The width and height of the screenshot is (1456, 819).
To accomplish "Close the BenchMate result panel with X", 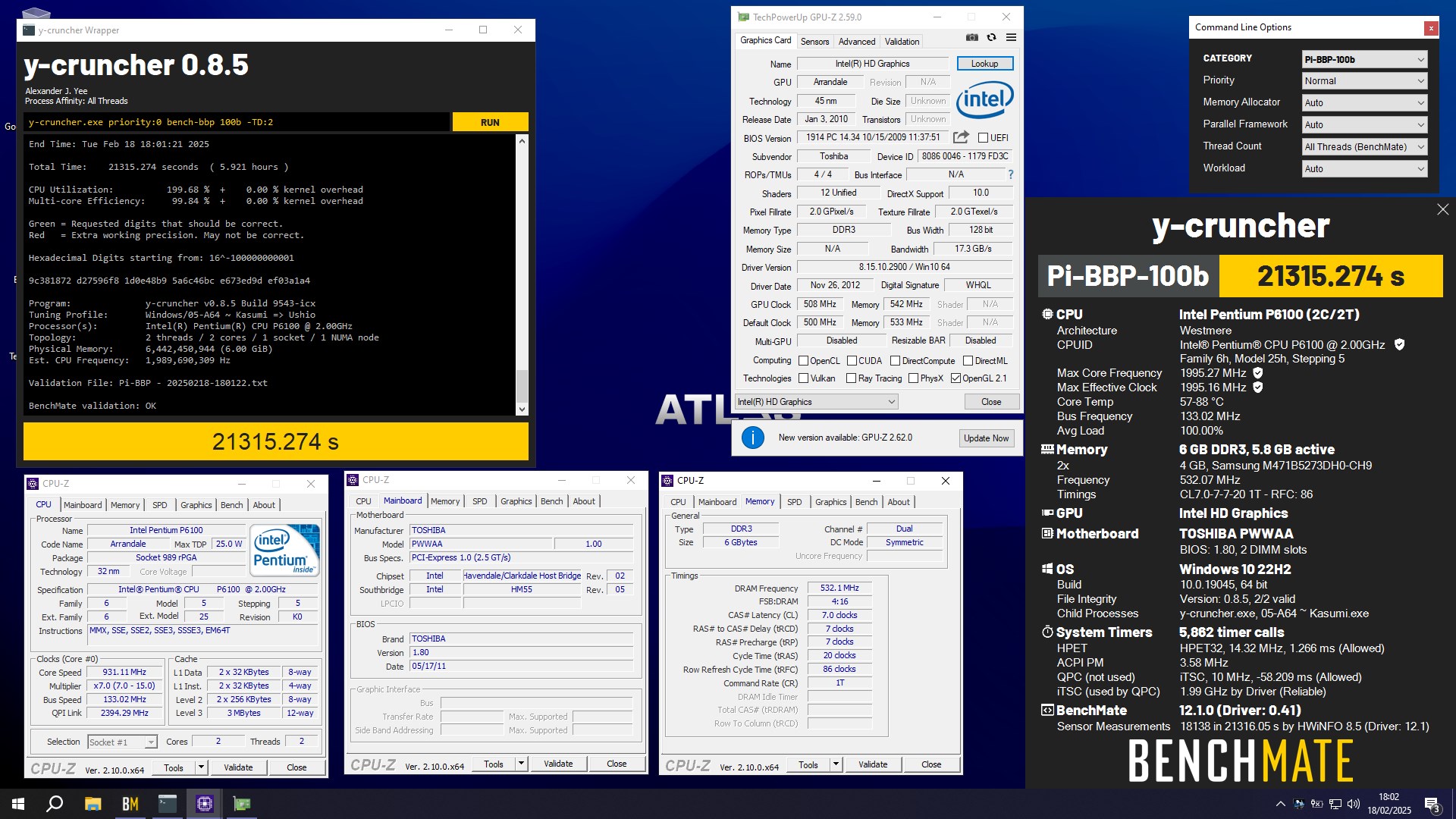I will click(x=1442, y=209).
